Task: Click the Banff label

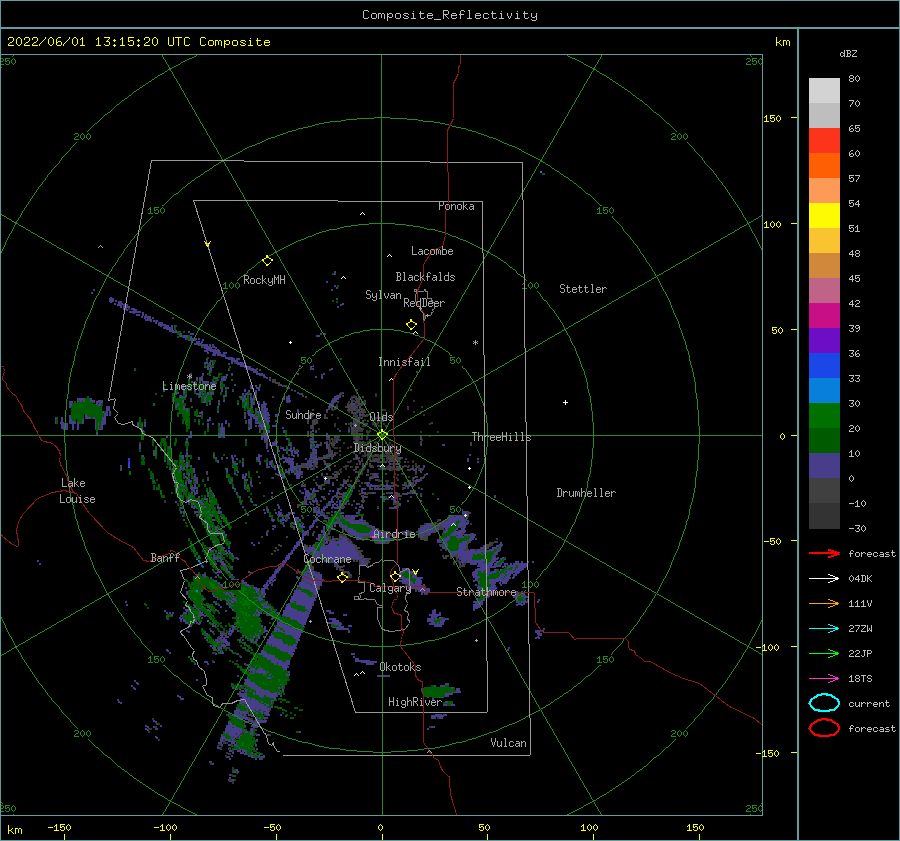Action: click(165, 557)
